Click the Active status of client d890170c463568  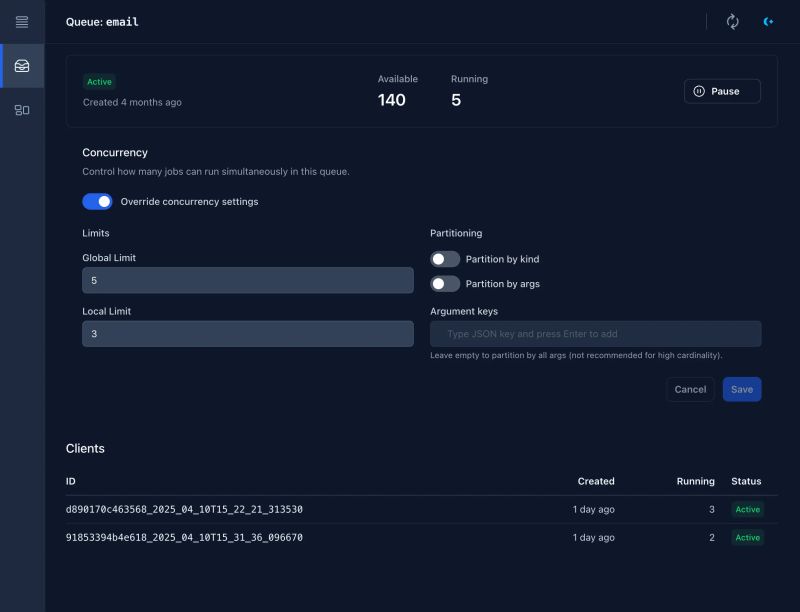[747, 509]
